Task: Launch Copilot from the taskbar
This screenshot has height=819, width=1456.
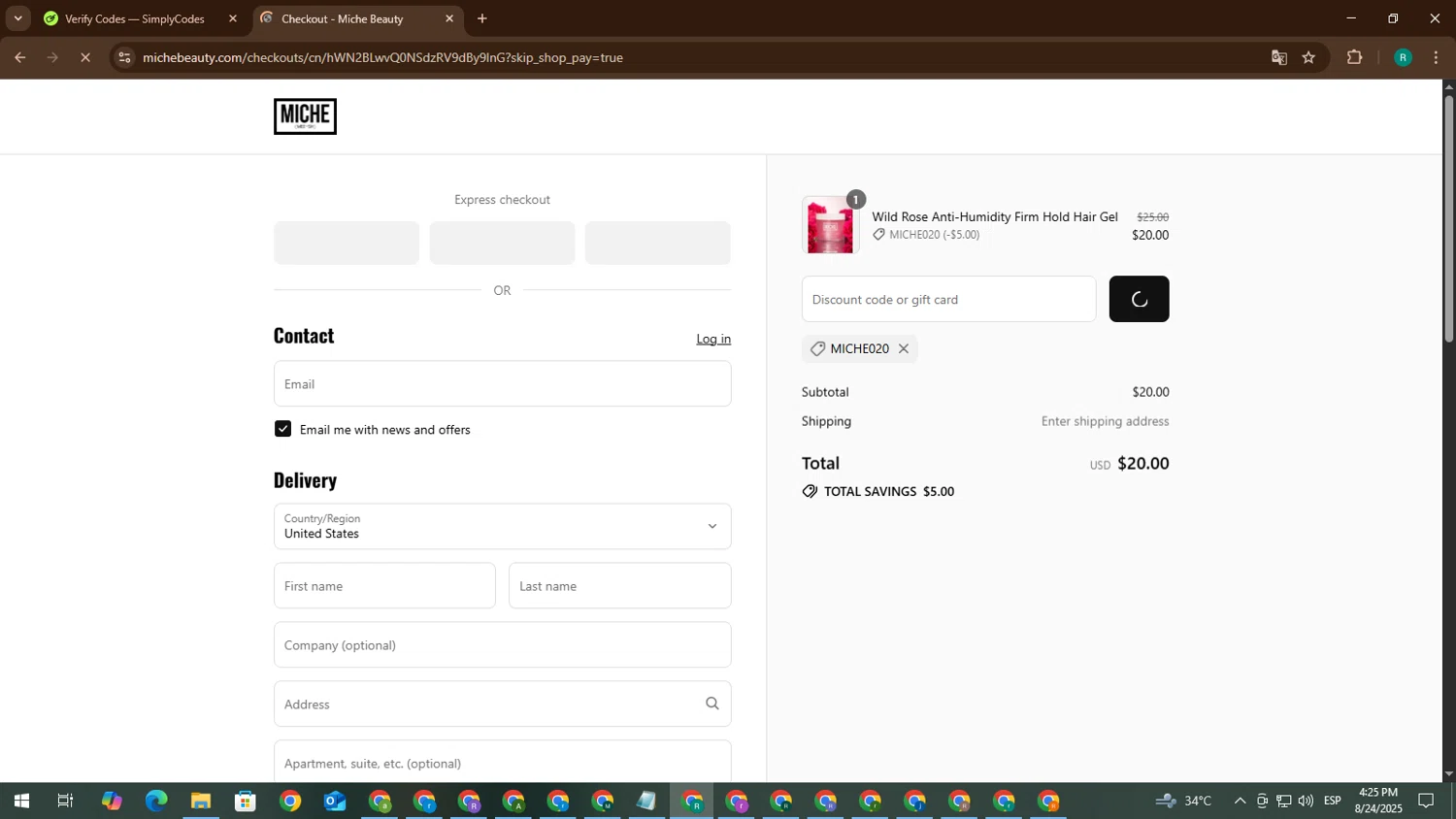Action: pyautogui.click(x=112, y=801)
